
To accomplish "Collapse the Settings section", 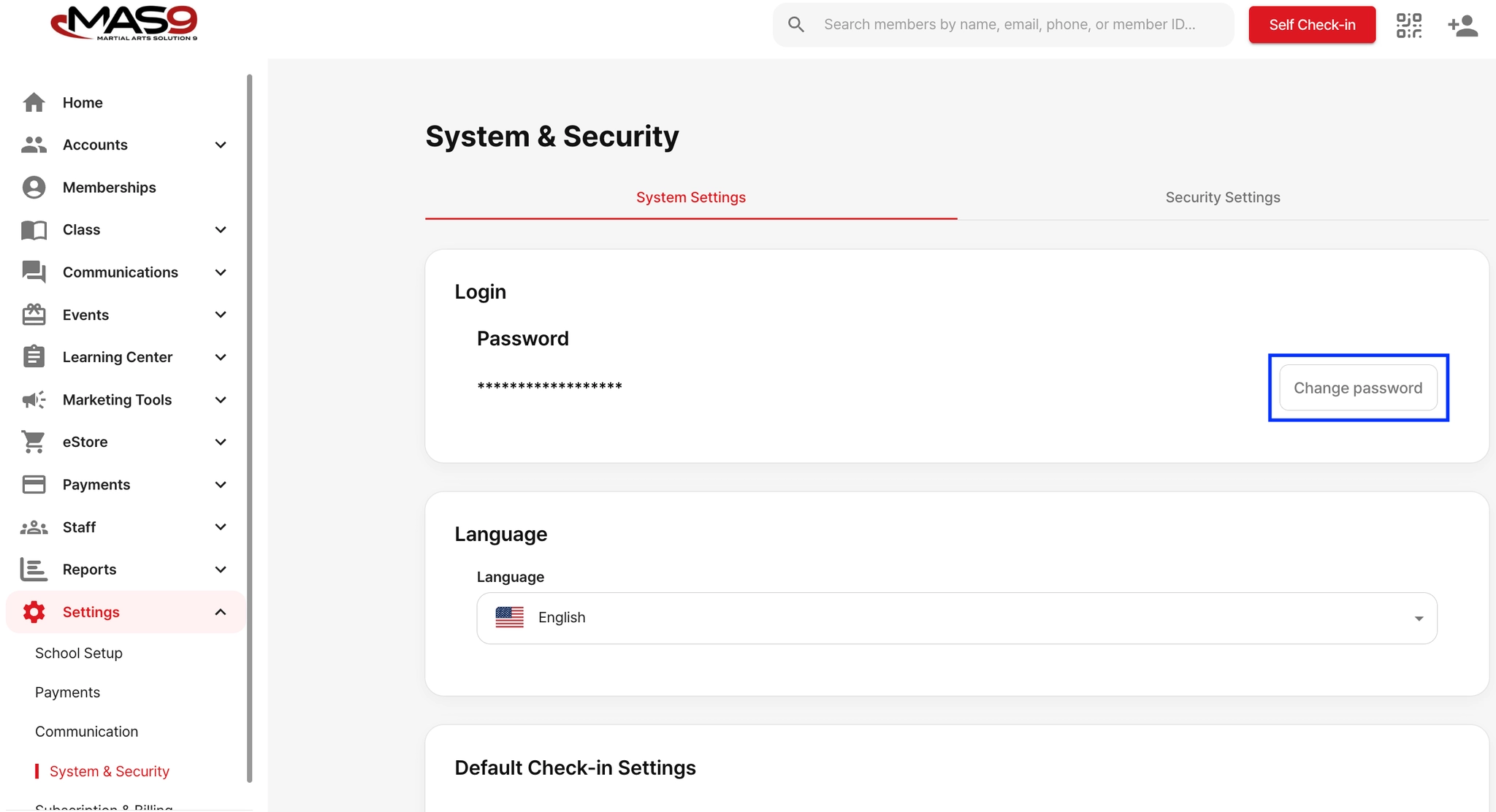I will tap(220, 612).
